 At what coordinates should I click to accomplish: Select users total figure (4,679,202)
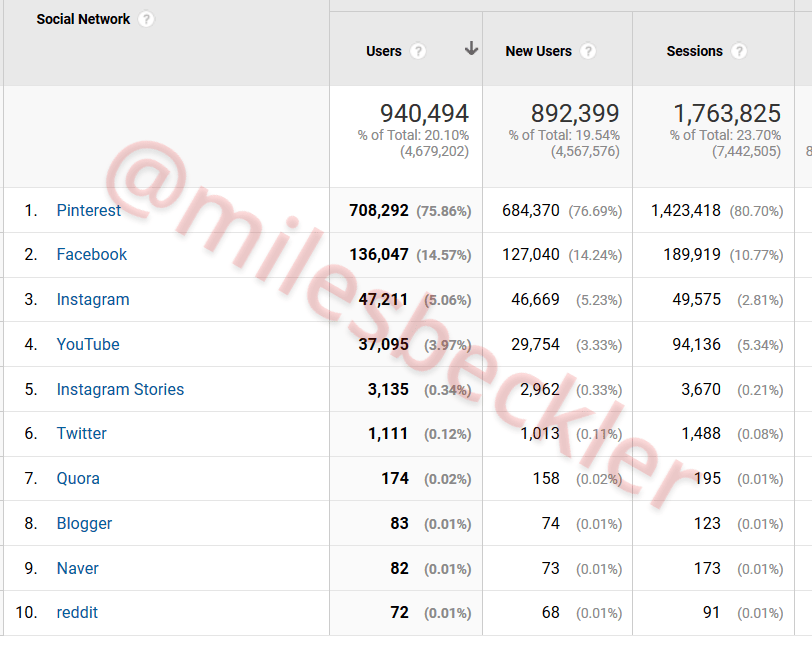pos(434,151)
